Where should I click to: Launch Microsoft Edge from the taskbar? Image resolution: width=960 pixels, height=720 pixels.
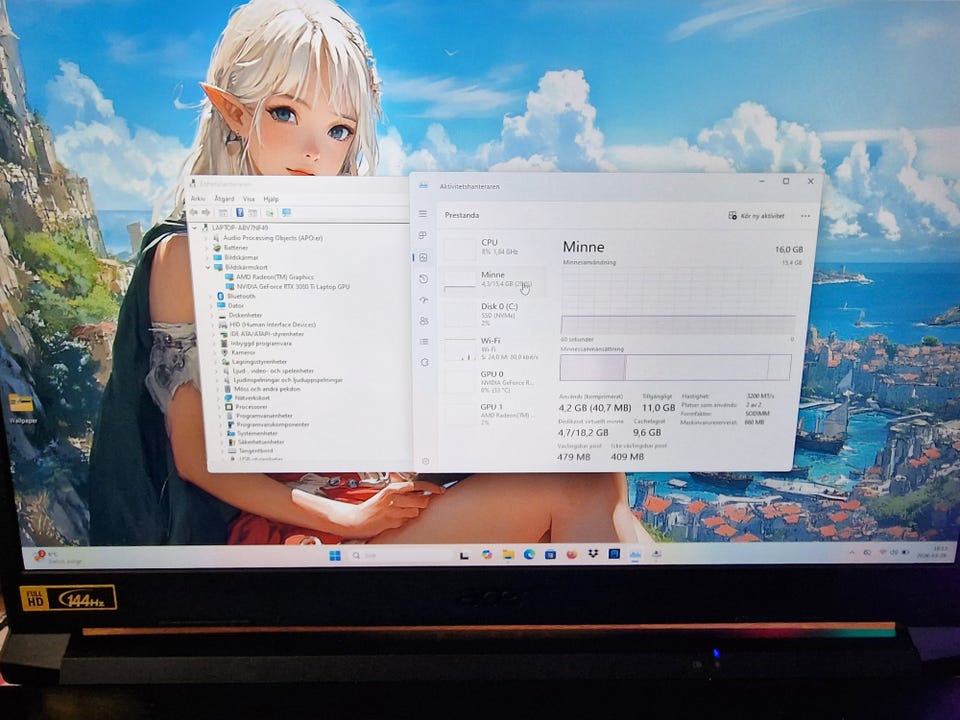click(x=529, y=555)
